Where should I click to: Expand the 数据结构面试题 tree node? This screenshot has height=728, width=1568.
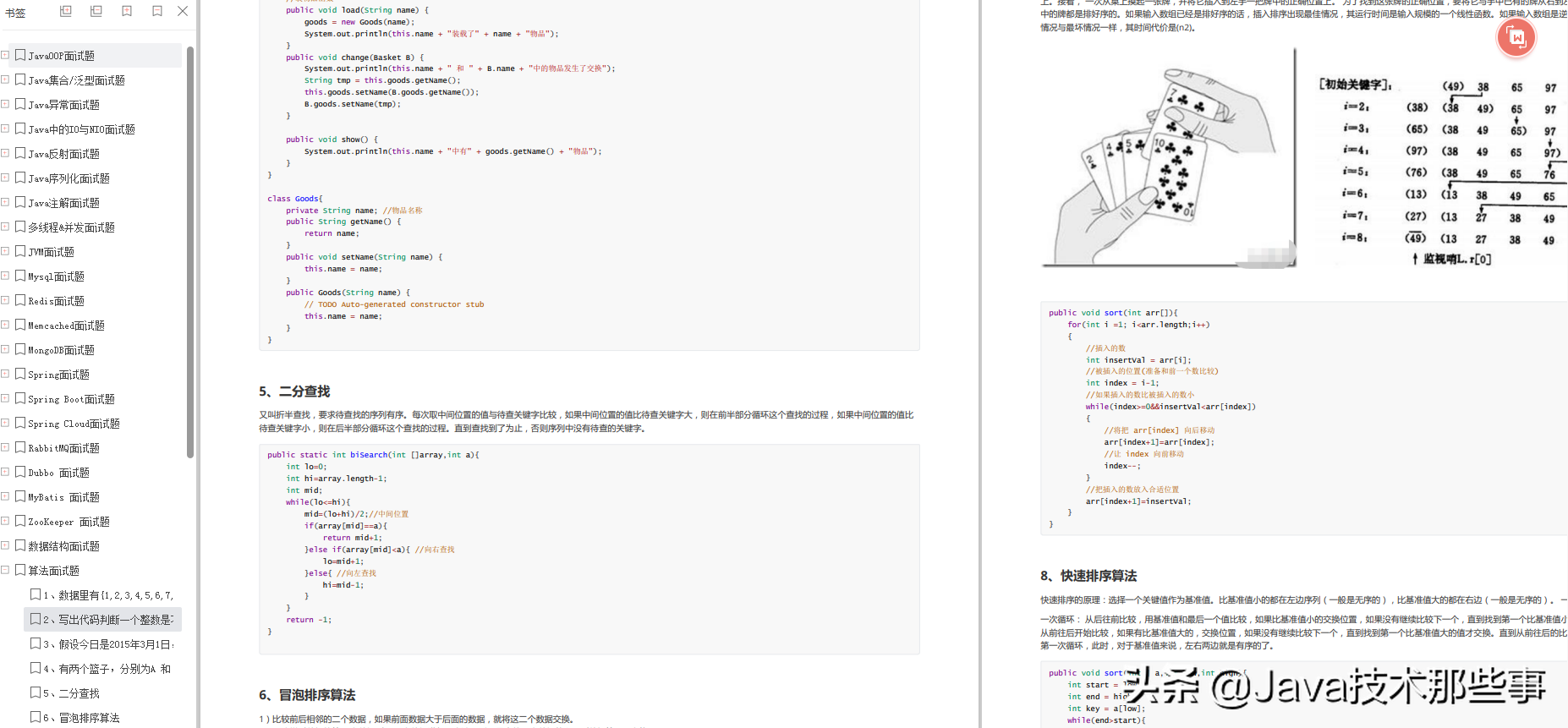coord(5,545)
